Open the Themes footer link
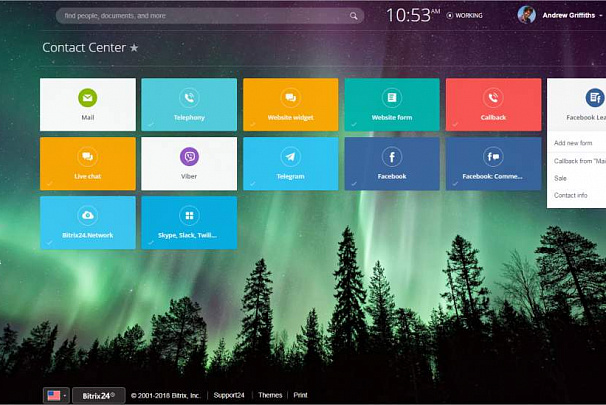Viewport: 606px width, 405px height. click(x=270, y=395)
